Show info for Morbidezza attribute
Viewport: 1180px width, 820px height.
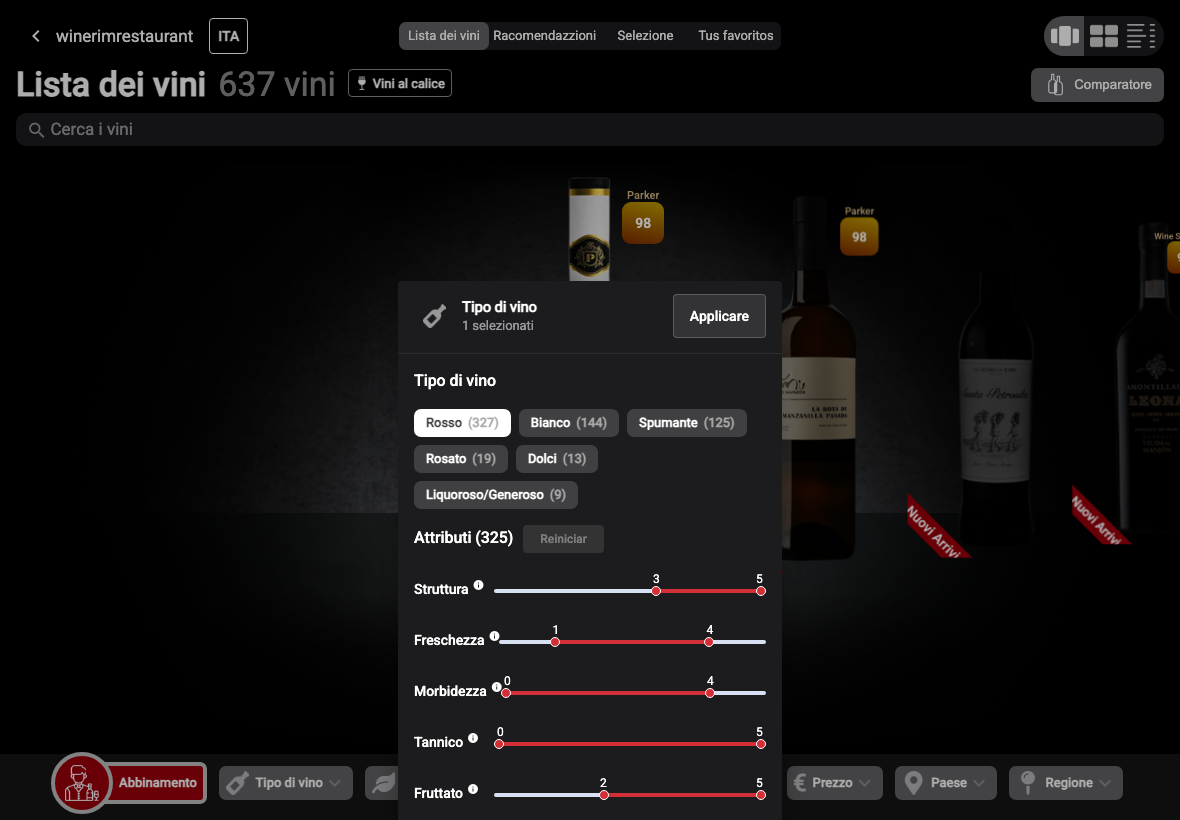[496, 687]
